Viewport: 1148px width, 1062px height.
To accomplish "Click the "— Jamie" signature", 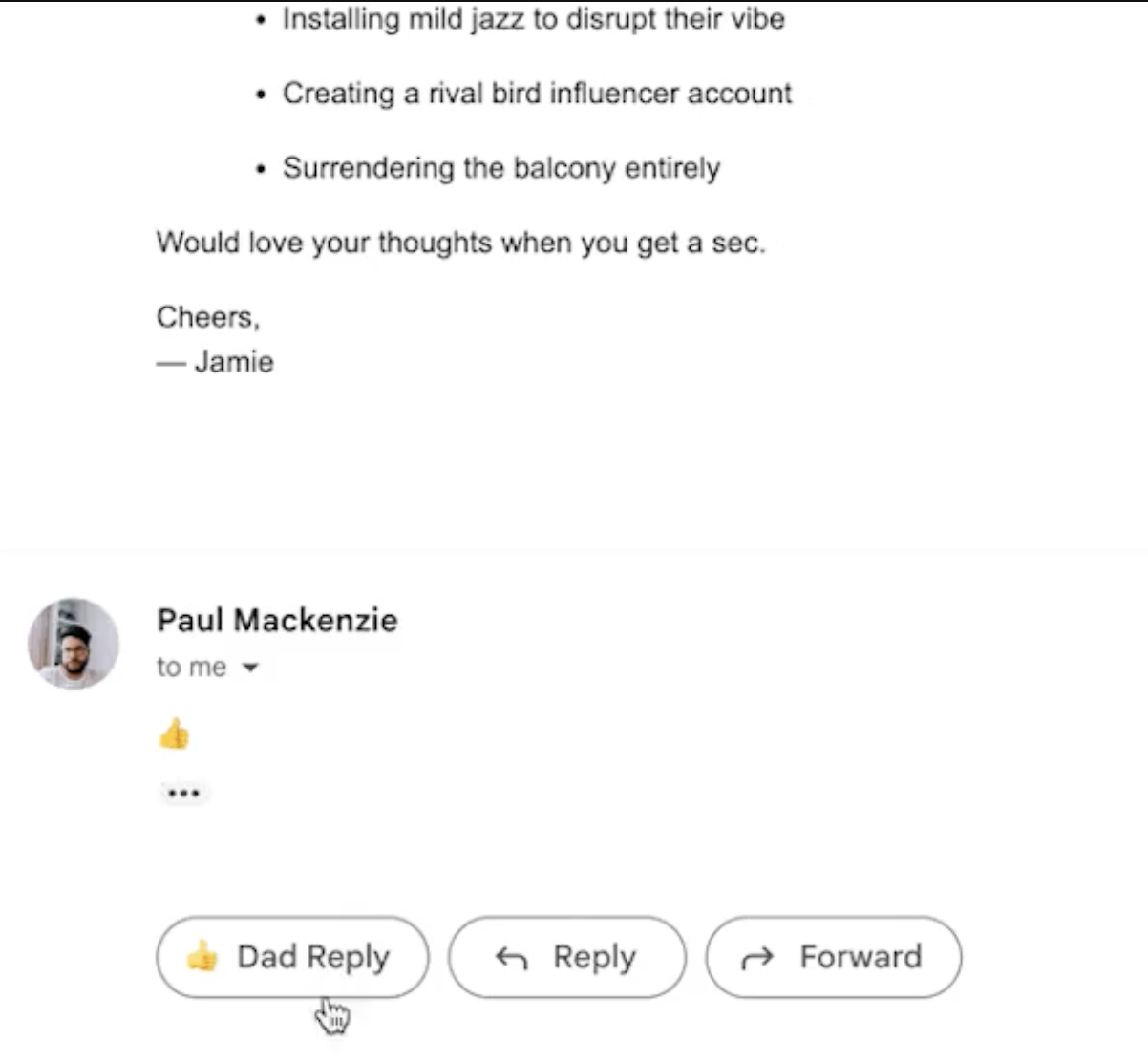I will tap(216, 362).
